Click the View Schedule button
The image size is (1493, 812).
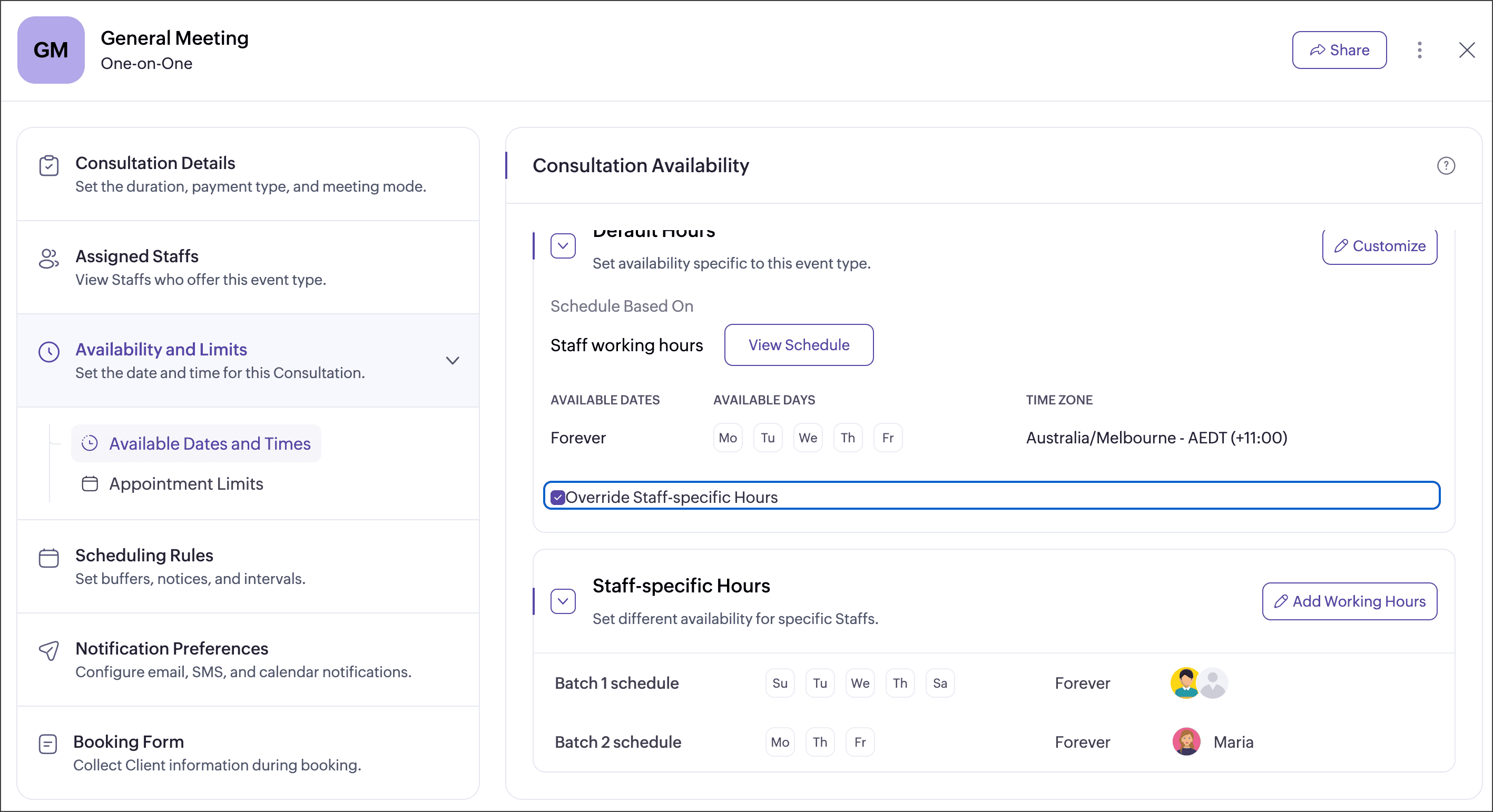[x=799, y=344]
